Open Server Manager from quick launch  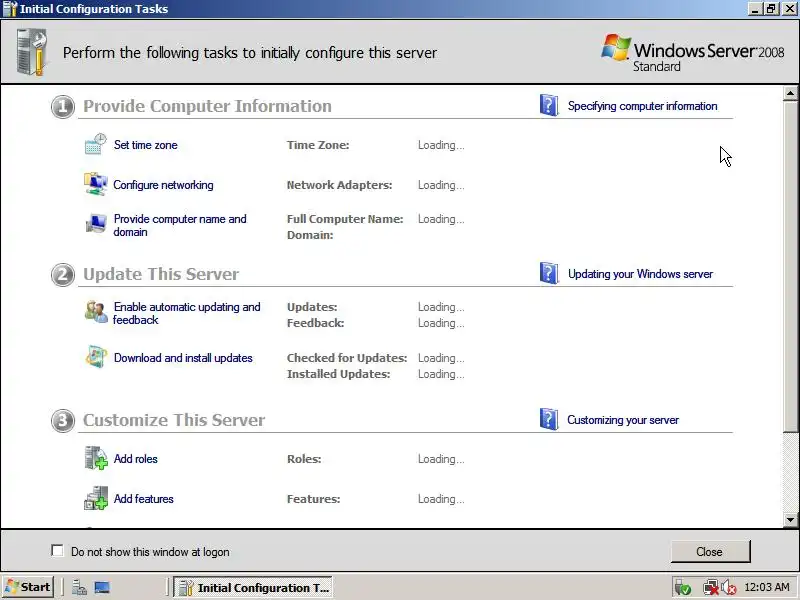(79, 588)
